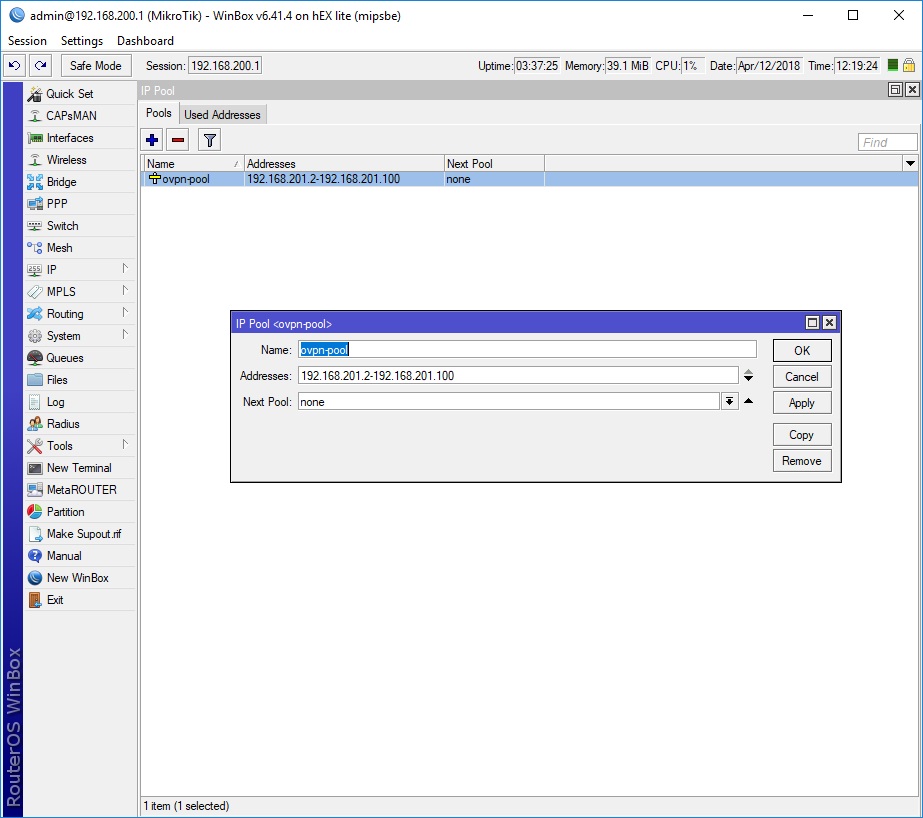
Task: Open Wireless in the sidebar
Action: click(x=66, y=160)
